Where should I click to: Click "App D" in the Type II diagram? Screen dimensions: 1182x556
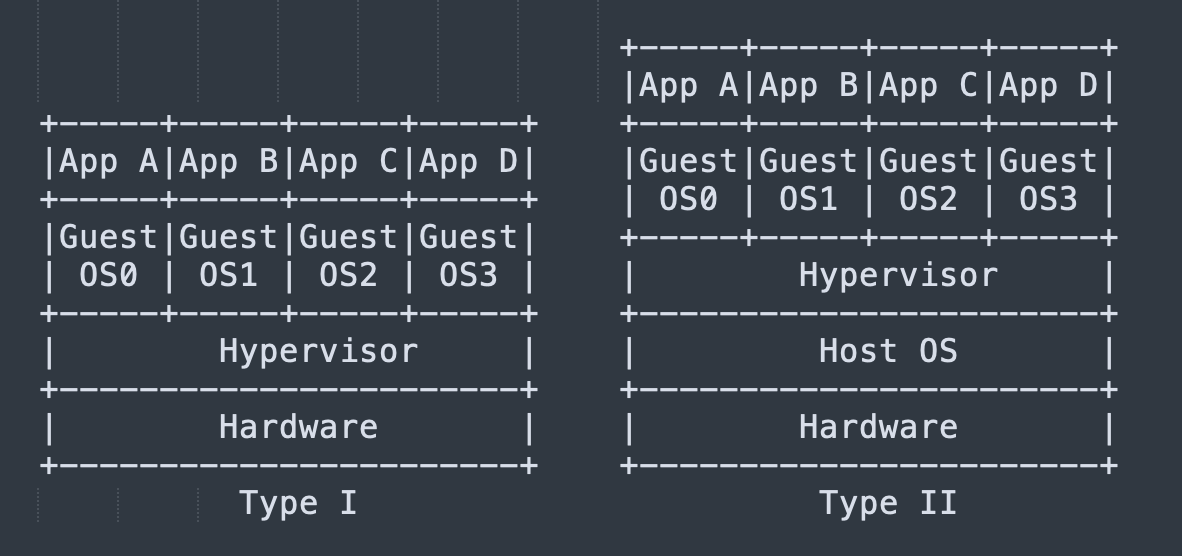(x=1048, y=86)
